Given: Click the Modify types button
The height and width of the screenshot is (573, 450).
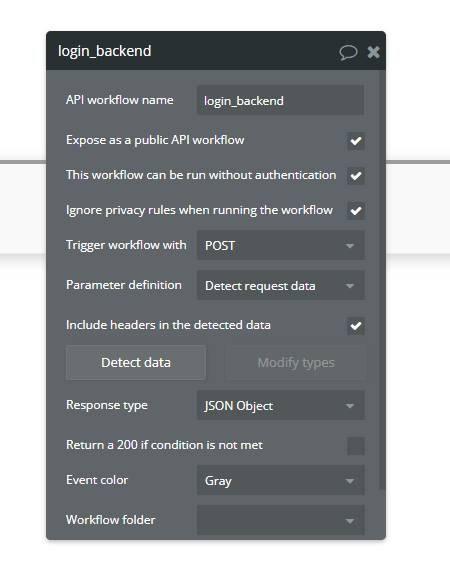Looking at the screenshot, I should point(296,363).
